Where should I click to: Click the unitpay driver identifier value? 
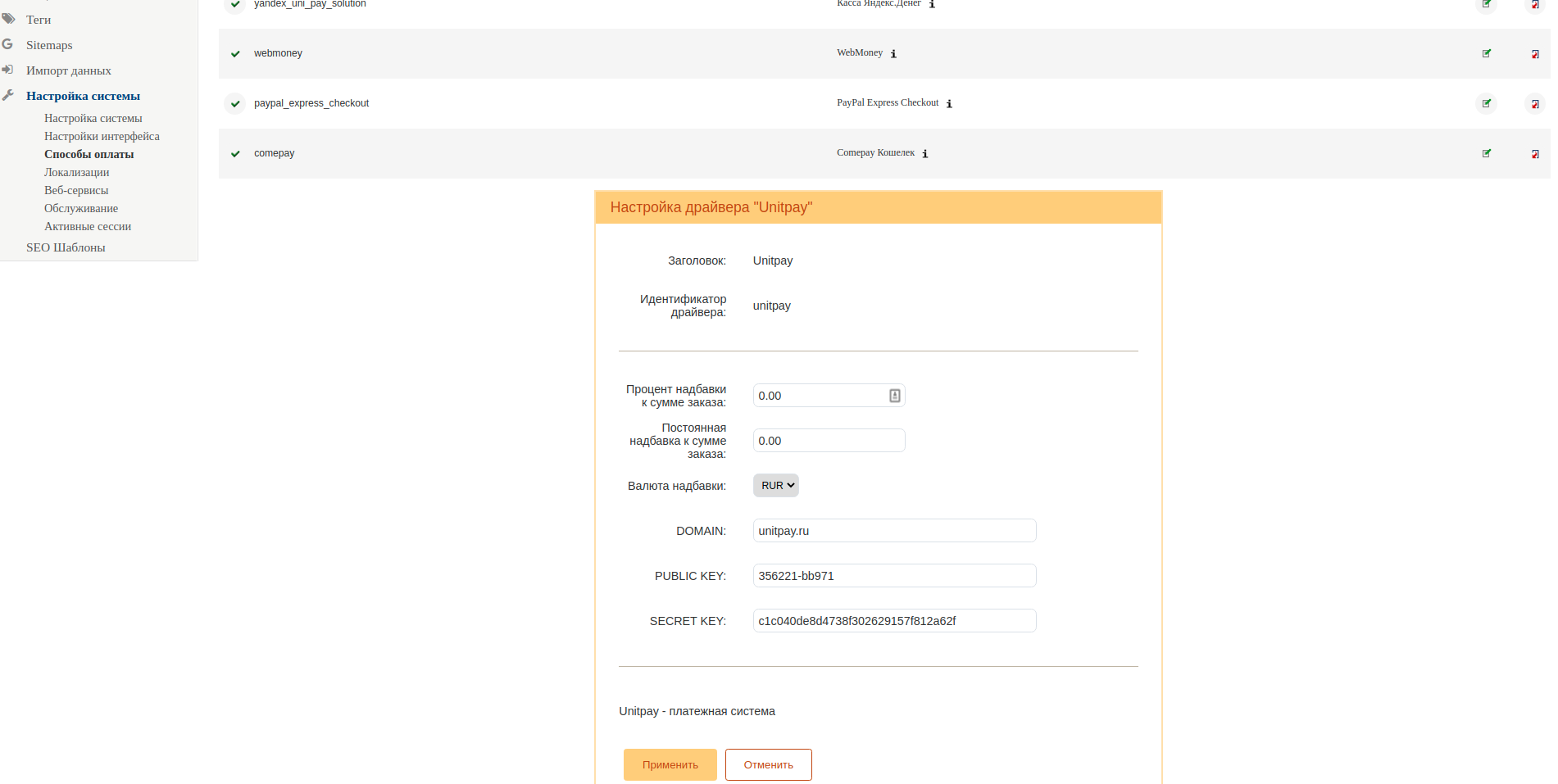[x=772, y=306]
